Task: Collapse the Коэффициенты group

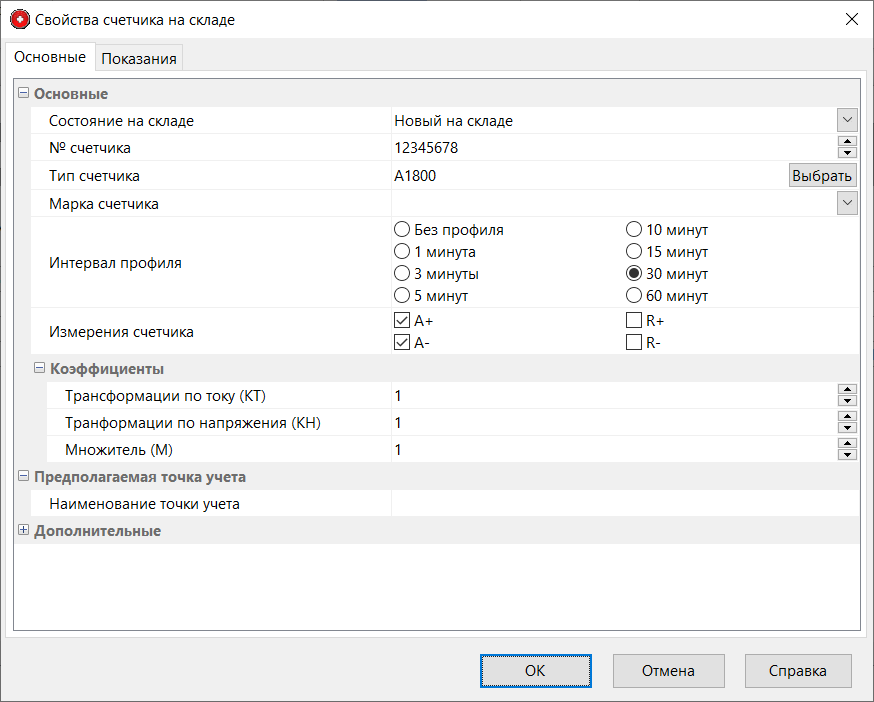Action: pyautogui.click(x=40, y=368)
